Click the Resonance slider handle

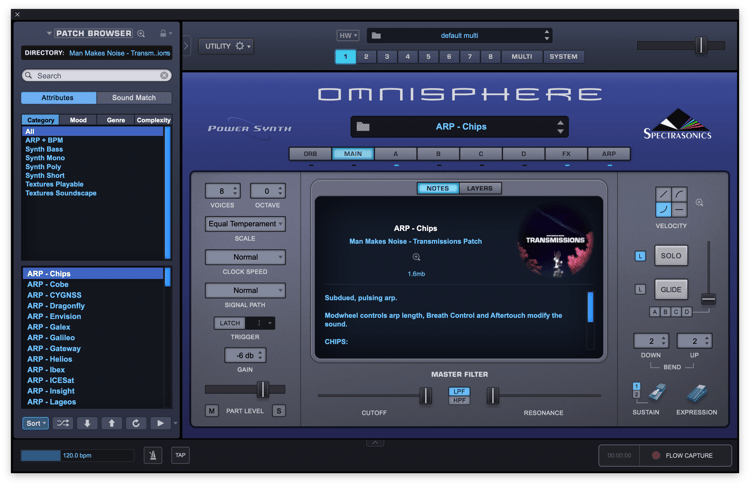coord(493,396)
